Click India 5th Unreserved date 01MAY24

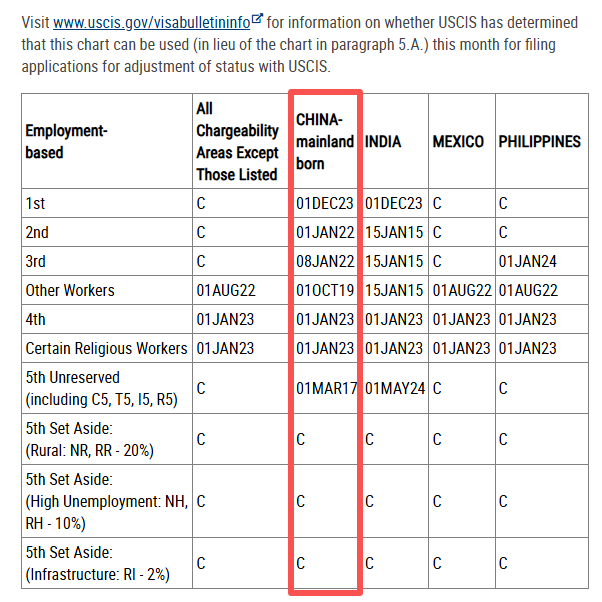point(395,388)
